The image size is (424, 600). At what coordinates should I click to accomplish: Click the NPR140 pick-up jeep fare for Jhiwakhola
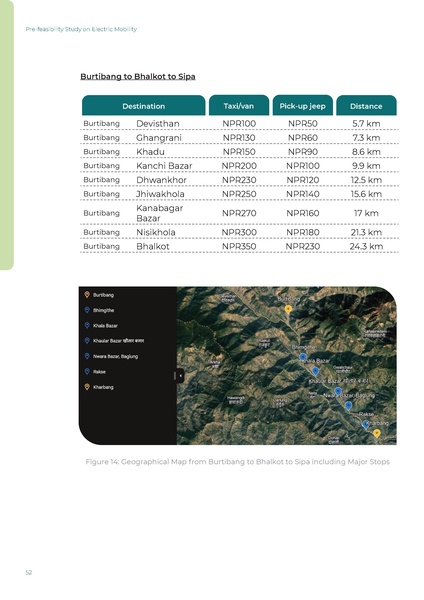coord(303,194)
